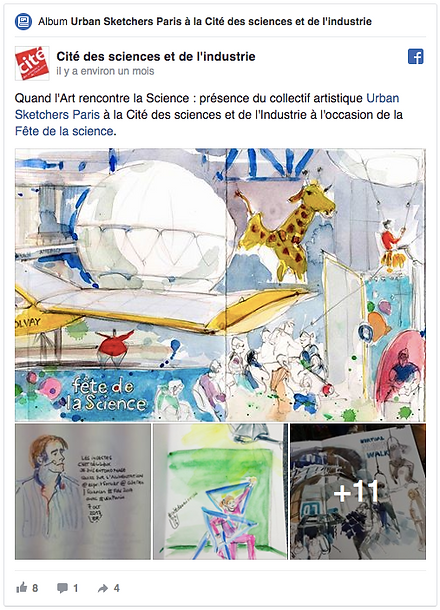Click the comment bubble icon
Viewport: 440px width, 610px height.
click(x=62, y=588)
